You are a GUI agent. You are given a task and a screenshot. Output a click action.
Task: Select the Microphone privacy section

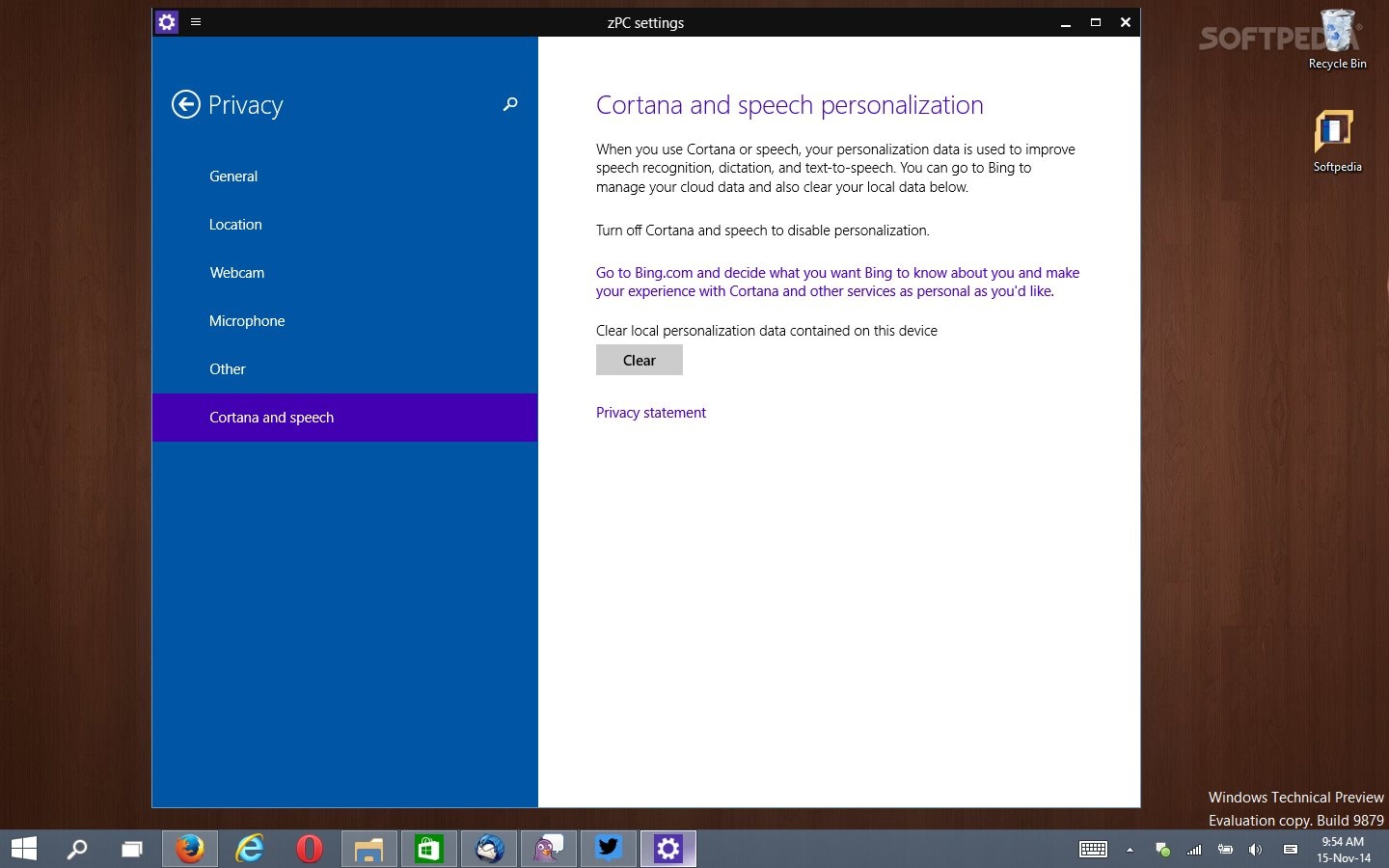(x=247, y=321)
